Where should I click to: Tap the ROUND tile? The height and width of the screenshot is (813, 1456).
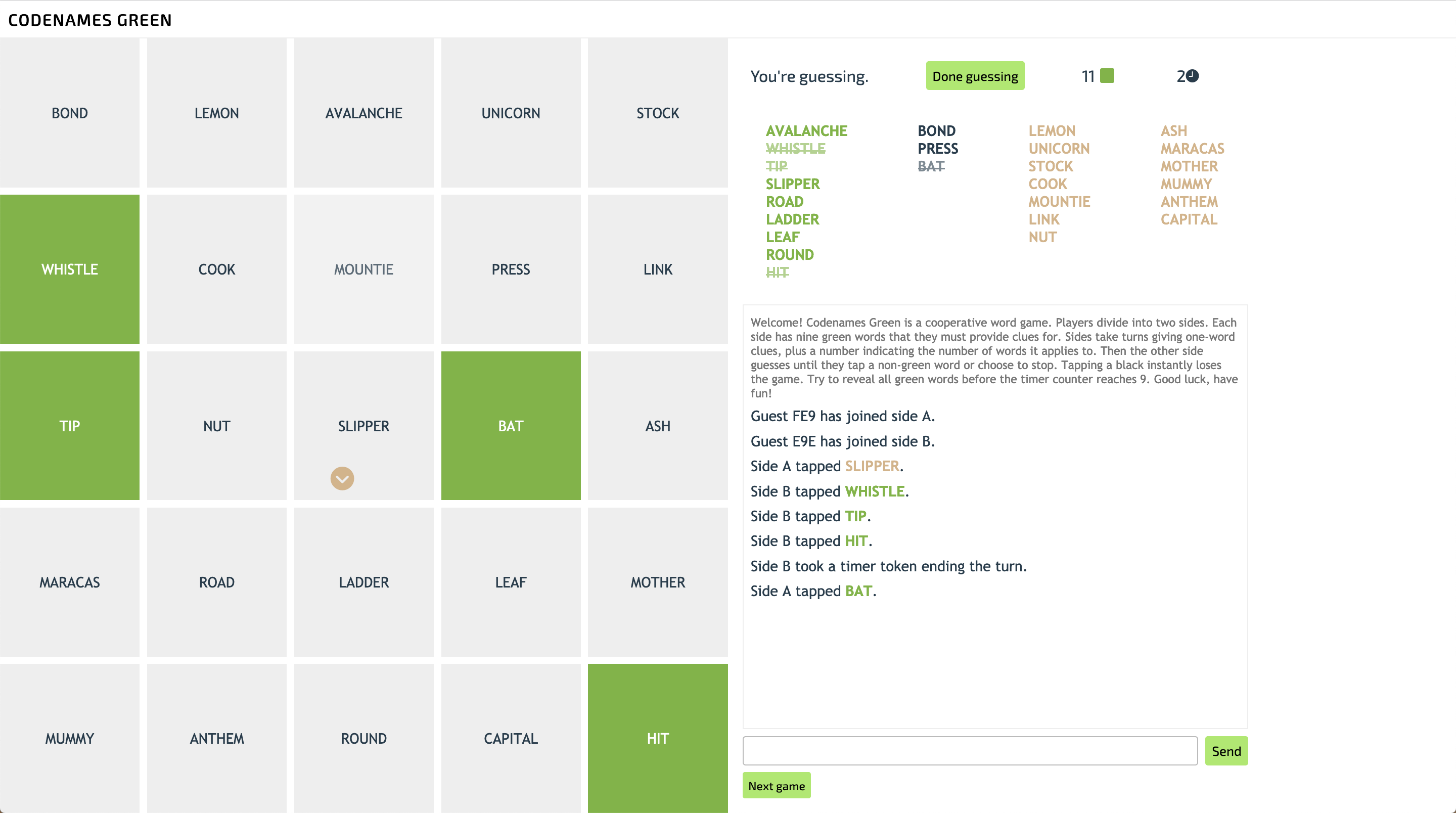coord(363,738)
